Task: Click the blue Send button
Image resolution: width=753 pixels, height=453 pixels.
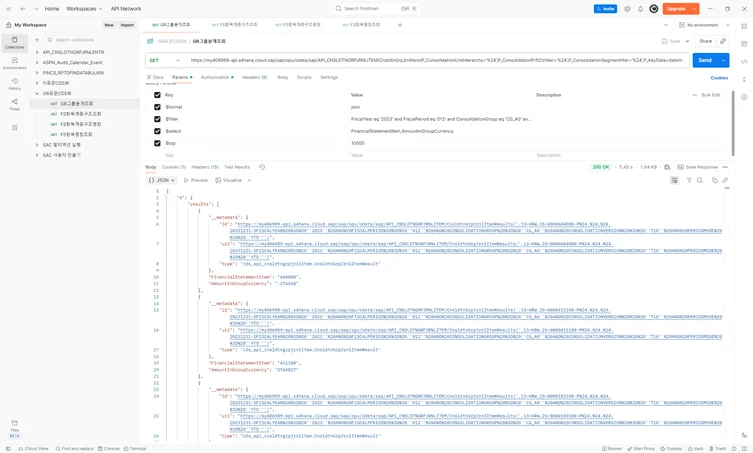Action: tap(705, 60)
